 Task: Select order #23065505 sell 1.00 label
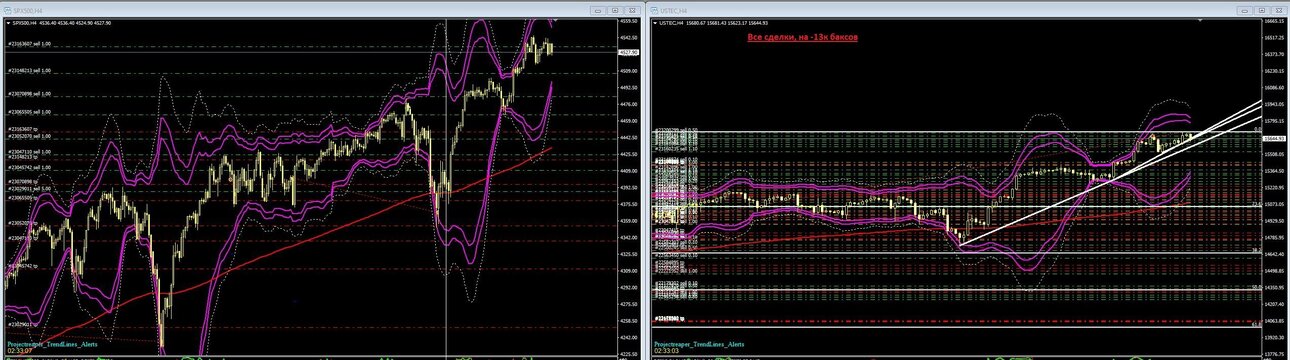coord(29,112)
